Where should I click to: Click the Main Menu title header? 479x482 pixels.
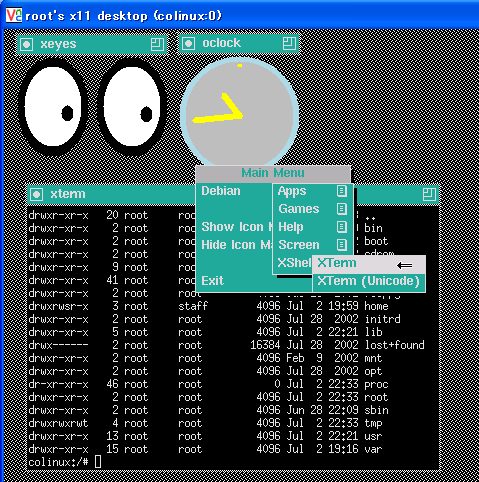(273, 173)
